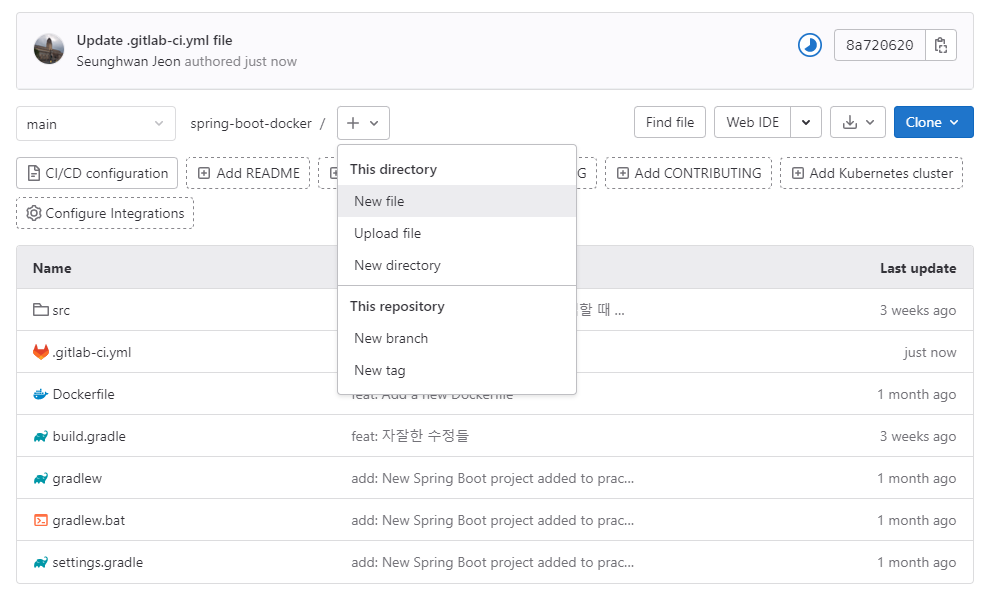985x600 pixels.
Task: Click the Find file button
Action: tap(670, 122)
